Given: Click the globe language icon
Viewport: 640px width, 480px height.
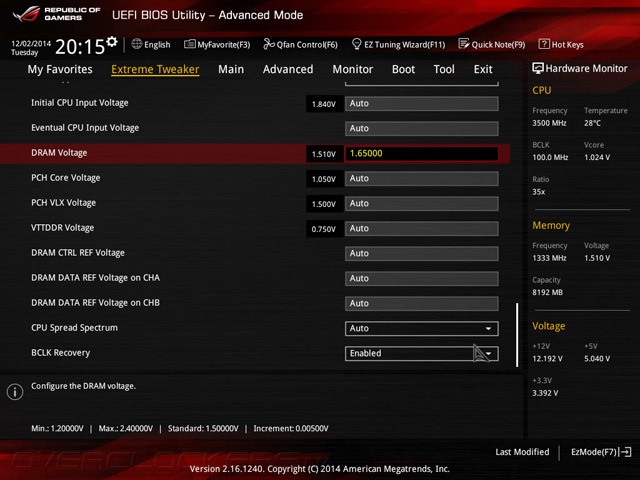Looking at the screenshot, I should click(137, 44).
